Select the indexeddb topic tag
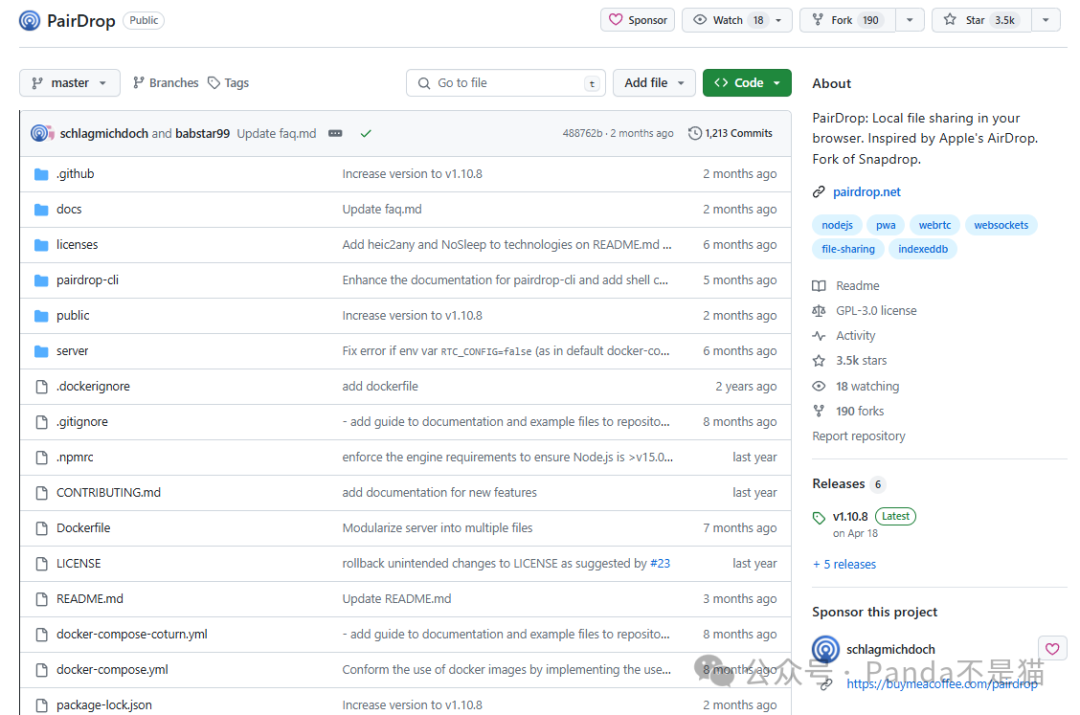The width and height of the screenshot is (1080, 715). coord(923,249)
